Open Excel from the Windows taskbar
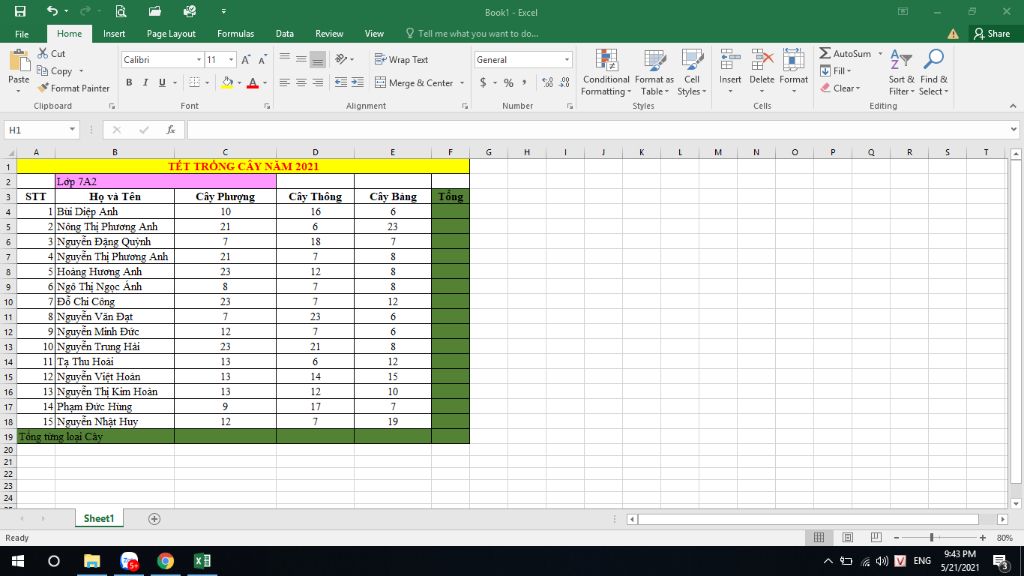Viewport: 1024px width, 576px height. pyautogui.click(x=202, y=561)
